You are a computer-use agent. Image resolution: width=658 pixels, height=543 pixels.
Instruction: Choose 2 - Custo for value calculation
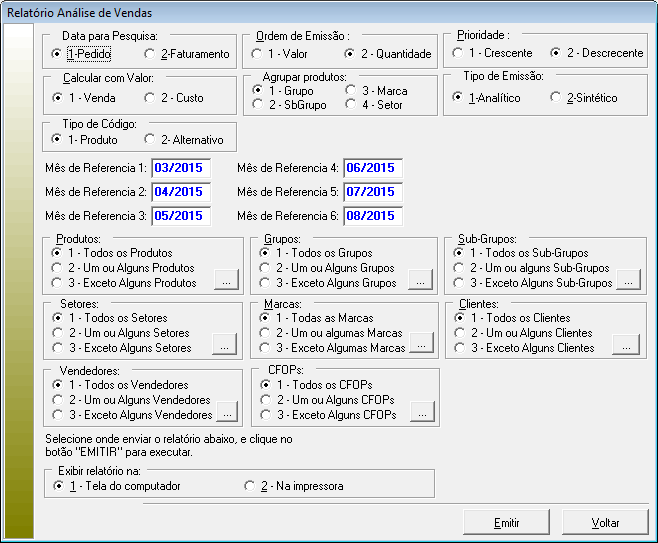click(x=151, y=98)
